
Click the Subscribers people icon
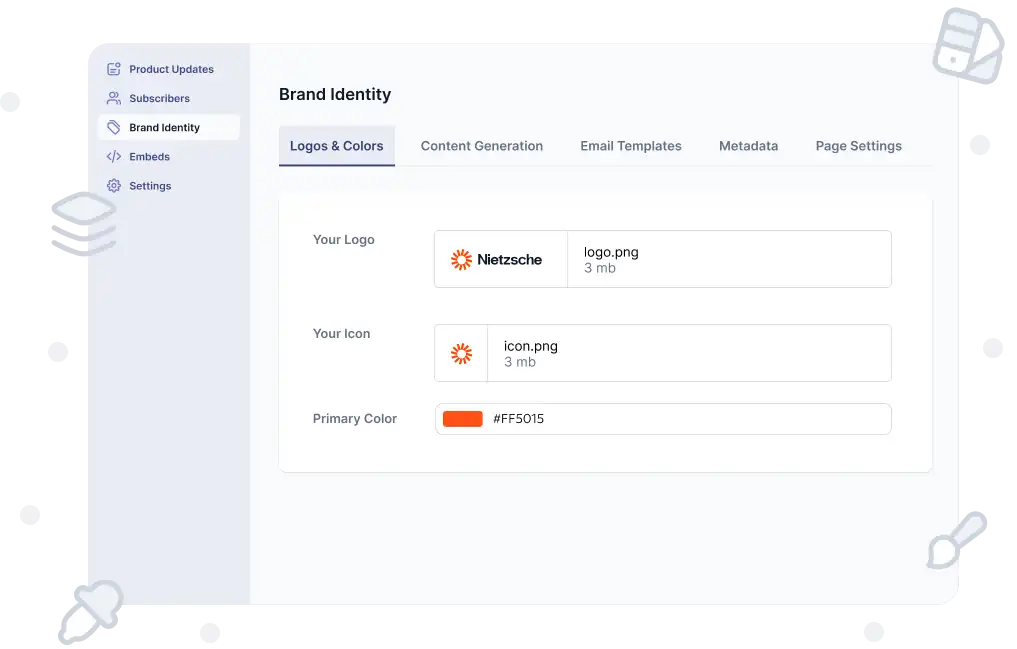(113, 98)
